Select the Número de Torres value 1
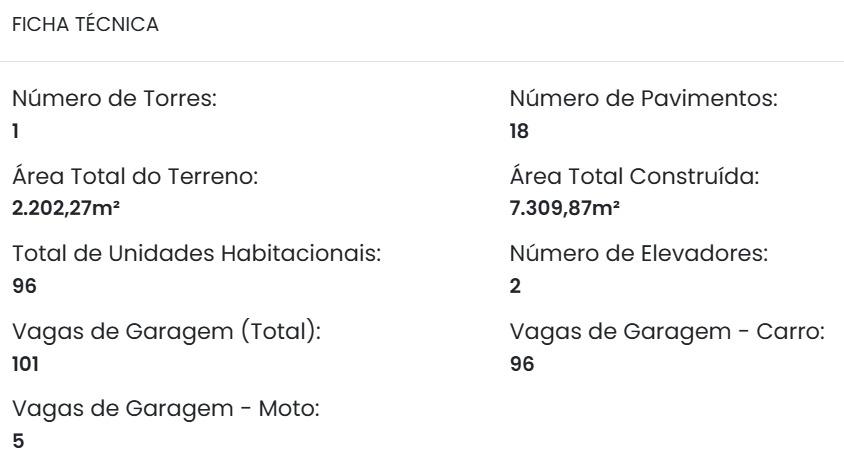This screenshot has height=473, width=844. 15,130
